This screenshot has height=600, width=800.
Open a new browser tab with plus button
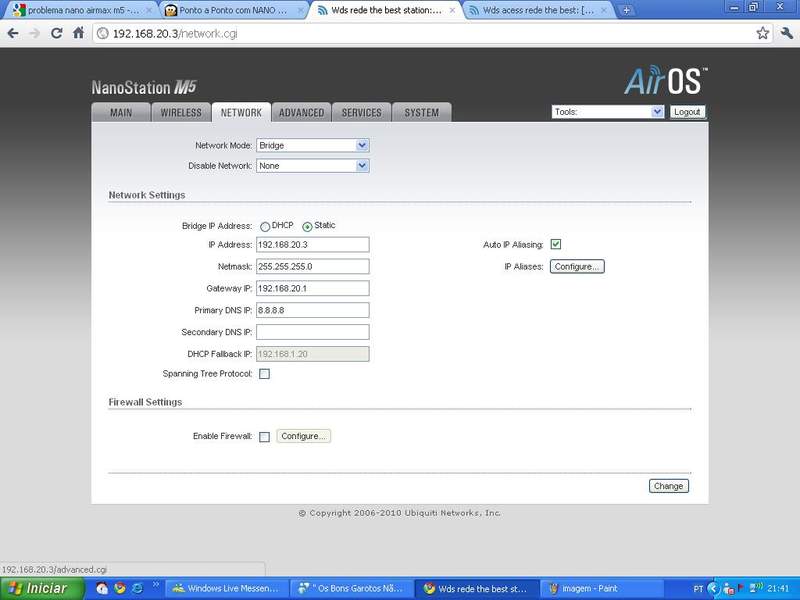(626, 10)
